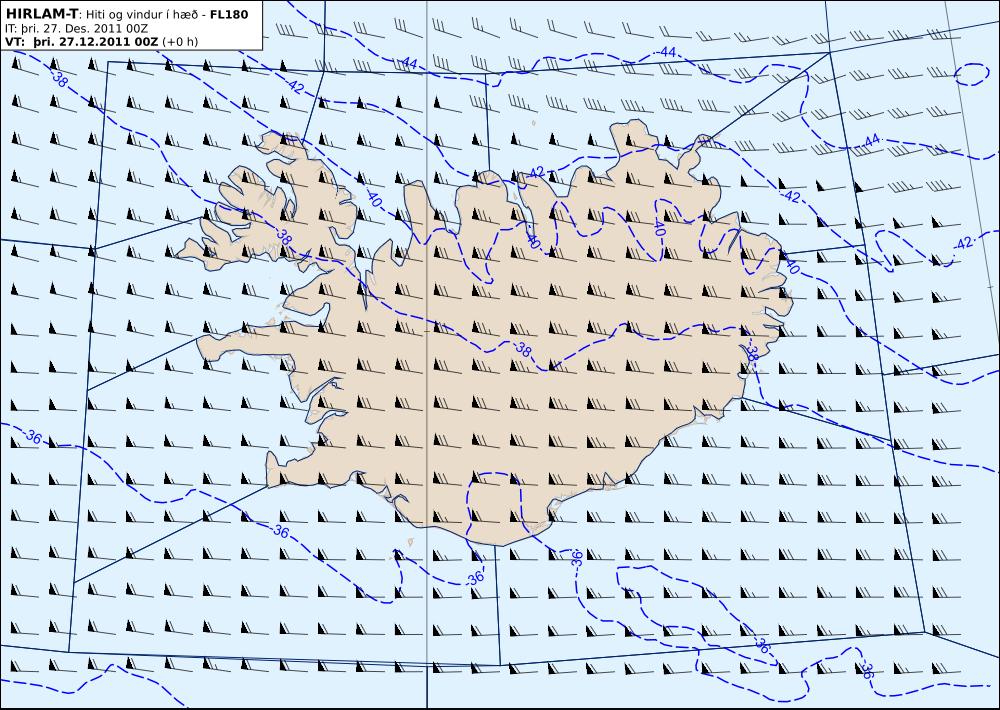Click the VT: þri. 27.12.2011 00Z text
Viewport: 1000px width, 710px height.
(x=82, y=42)
